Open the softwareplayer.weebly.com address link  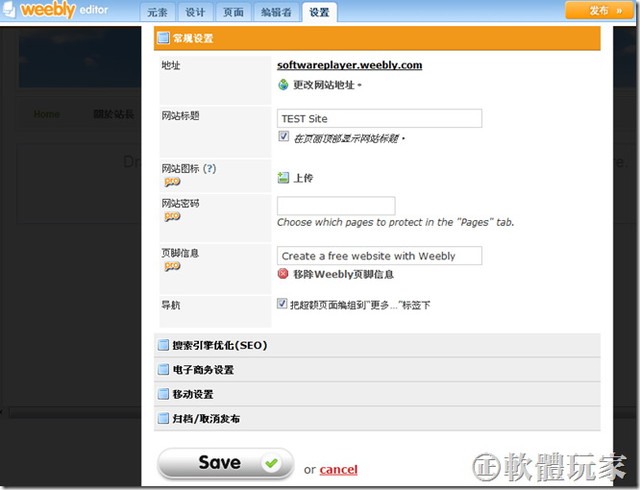349,65
